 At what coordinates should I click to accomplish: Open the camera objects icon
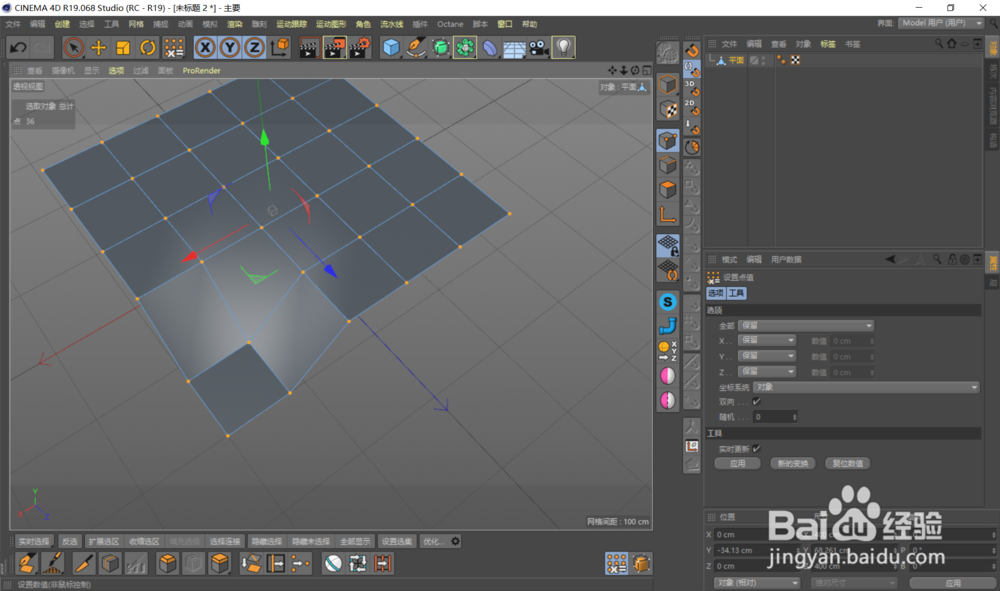point(539,48)
